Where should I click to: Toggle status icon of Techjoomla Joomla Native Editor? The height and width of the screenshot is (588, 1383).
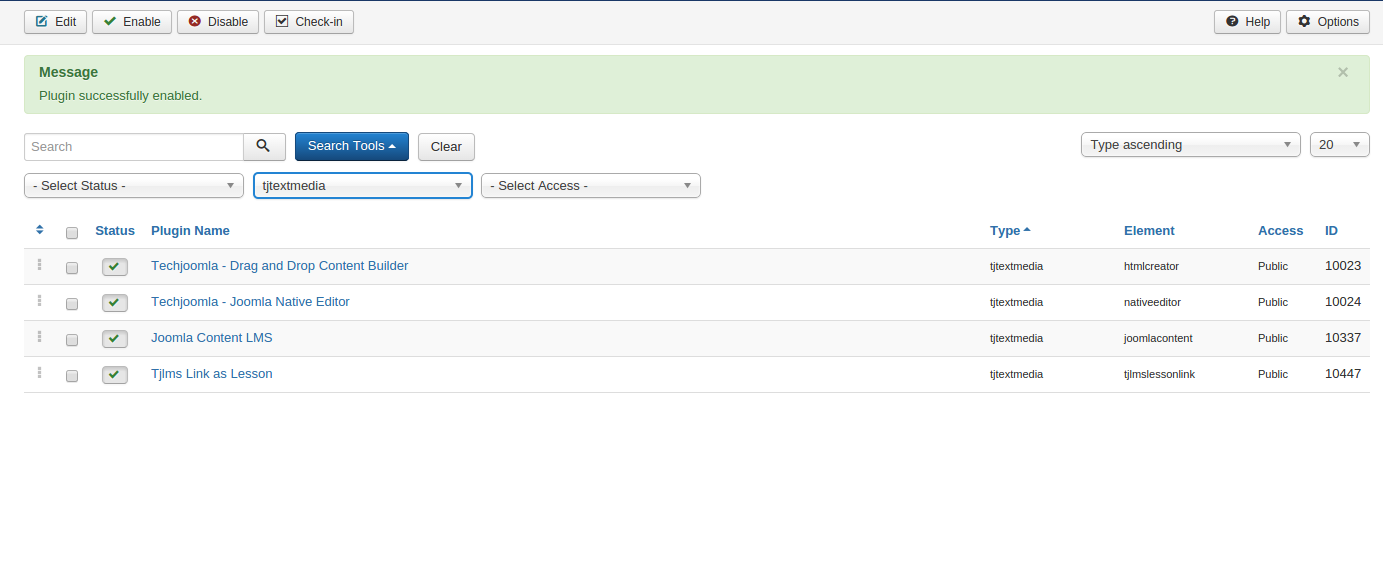pos(115,303)
